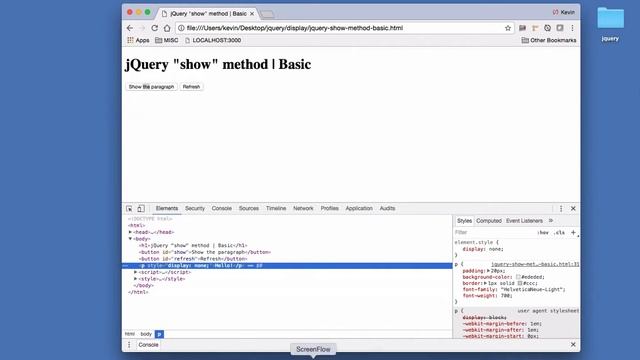The width and height of the screenshot is (640, 360).
Task: Open the #ccc border color swatch
Action: [x=520, y=283]
